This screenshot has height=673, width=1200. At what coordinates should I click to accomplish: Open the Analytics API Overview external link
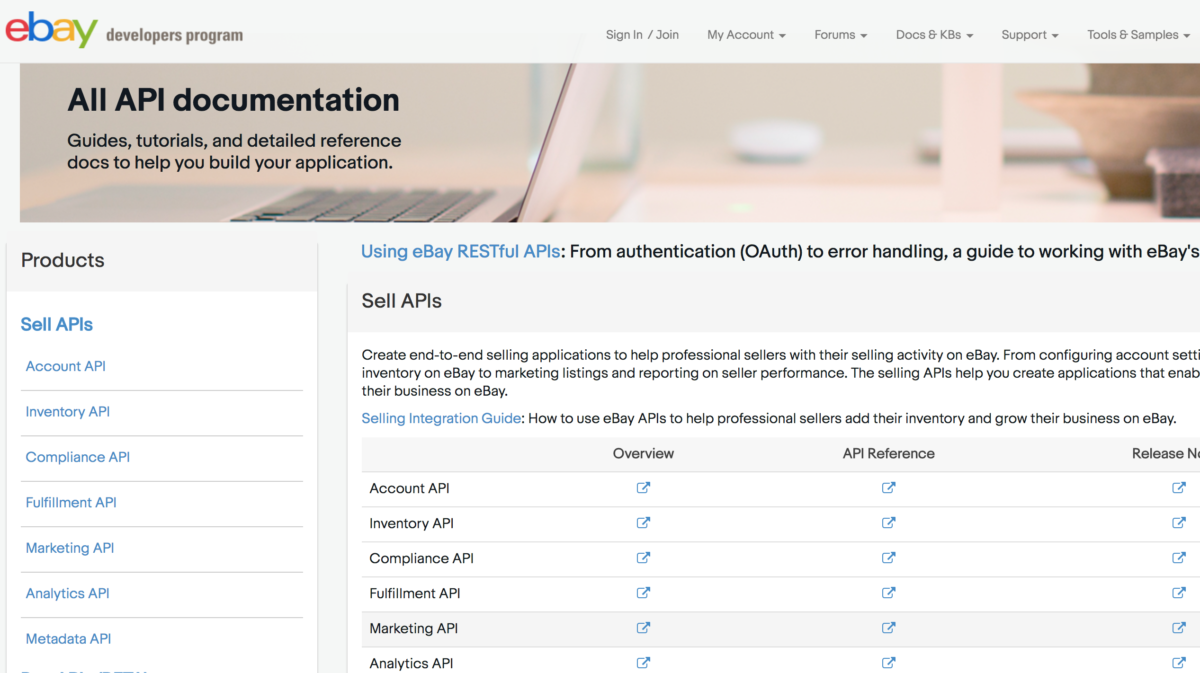click(x=643, y=662)
